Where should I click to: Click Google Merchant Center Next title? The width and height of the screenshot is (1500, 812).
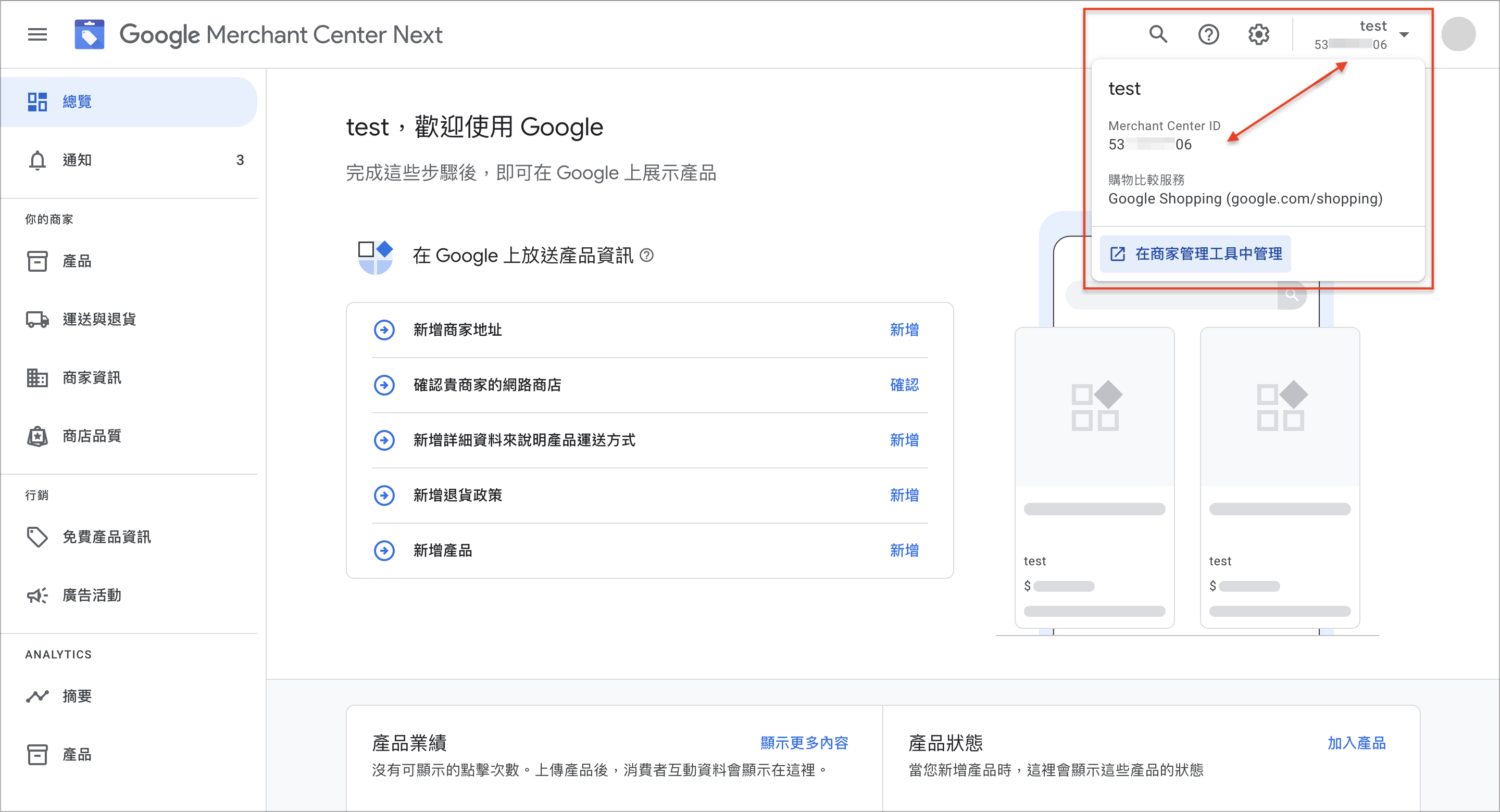click(x=281, y=34)
